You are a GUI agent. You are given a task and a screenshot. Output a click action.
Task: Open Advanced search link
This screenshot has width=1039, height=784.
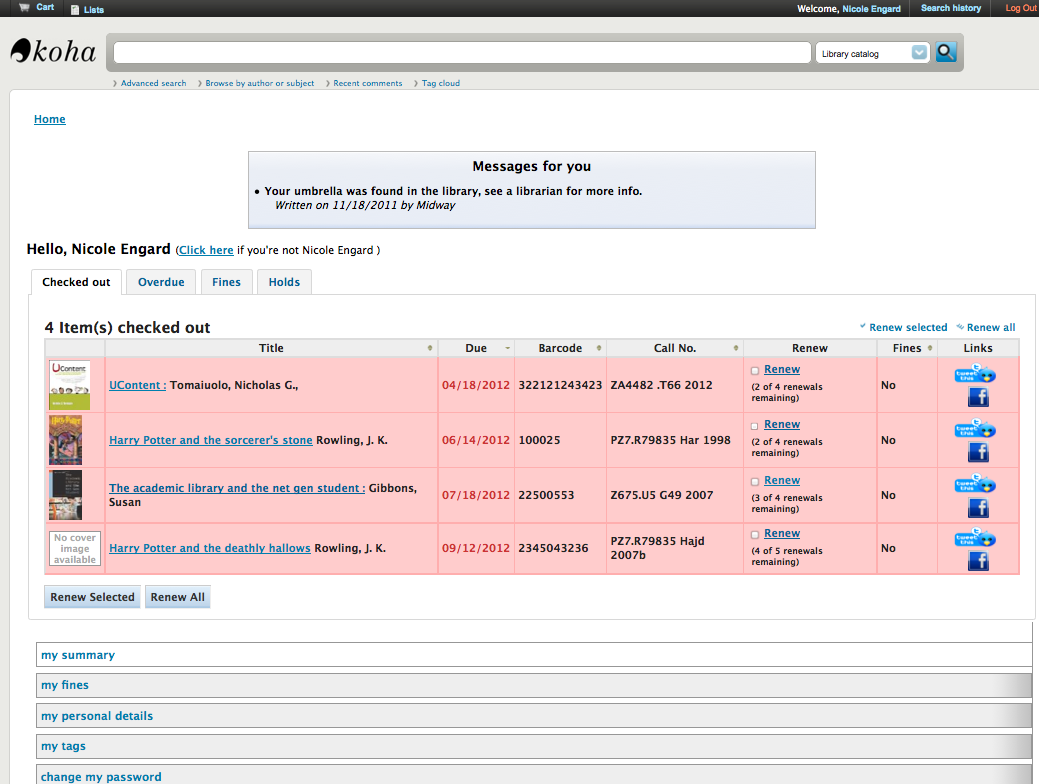[153, 83]
